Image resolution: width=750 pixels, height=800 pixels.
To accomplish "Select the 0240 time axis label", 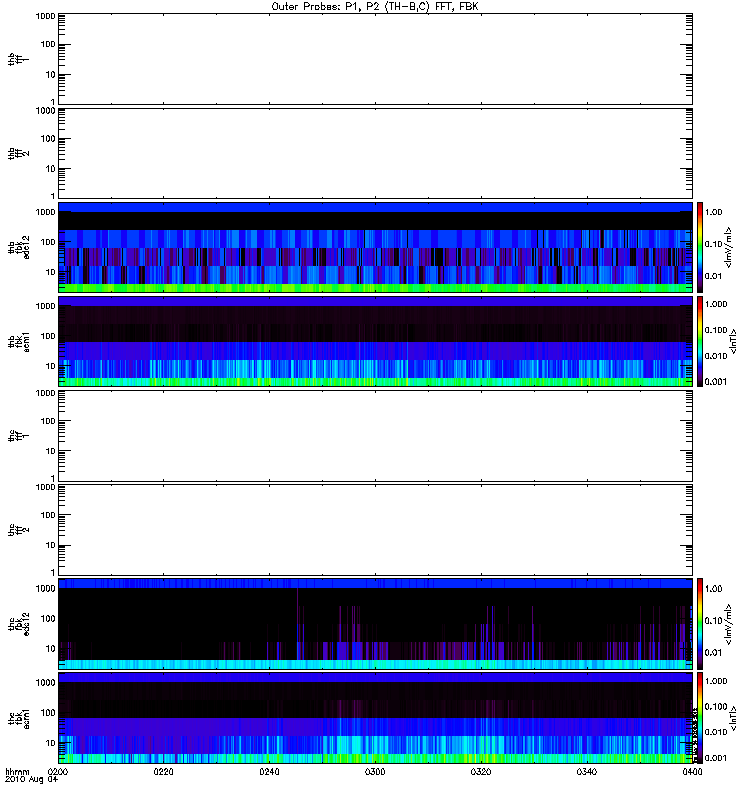I will click(269, 771).
